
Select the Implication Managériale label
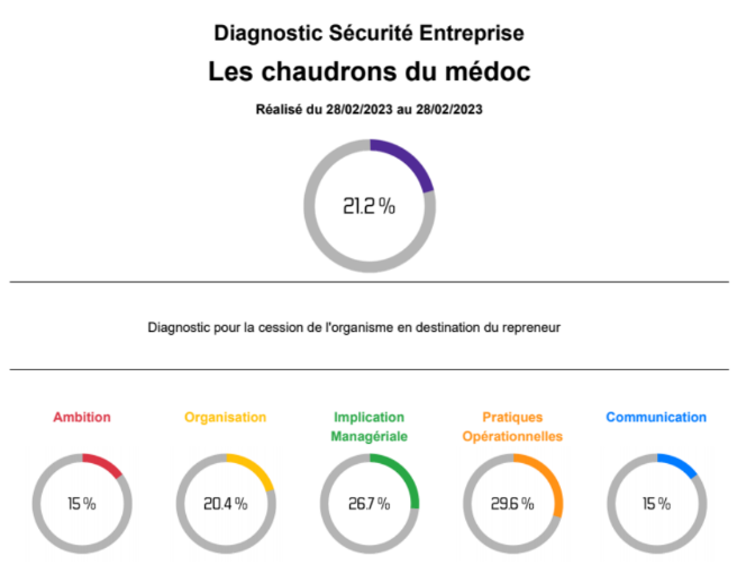pyautogui.click(x=369, y=426)
